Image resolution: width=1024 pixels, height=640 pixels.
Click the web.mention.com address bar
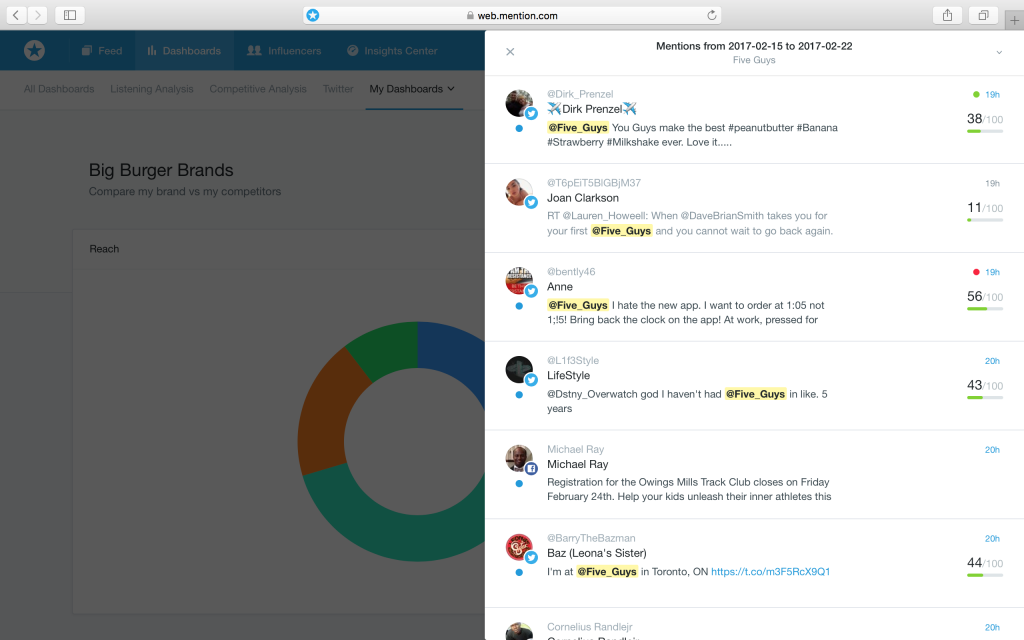pos(512,15)
